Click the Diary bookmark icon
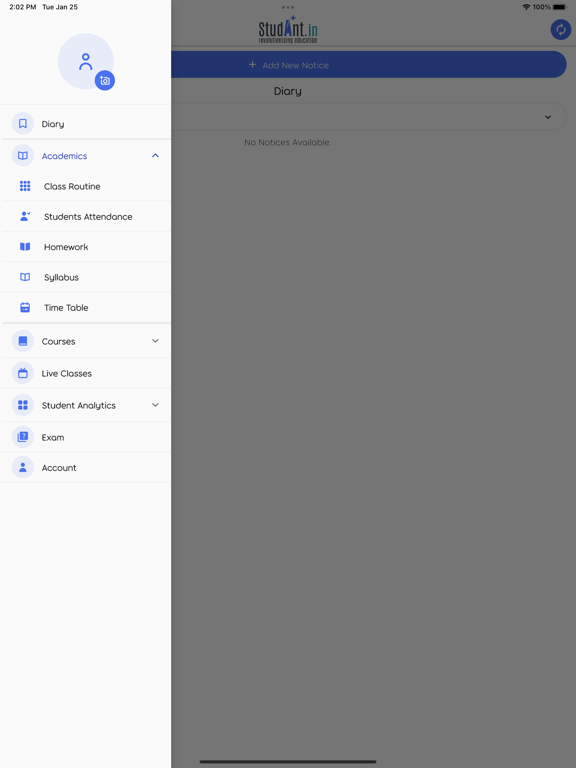 23,123
